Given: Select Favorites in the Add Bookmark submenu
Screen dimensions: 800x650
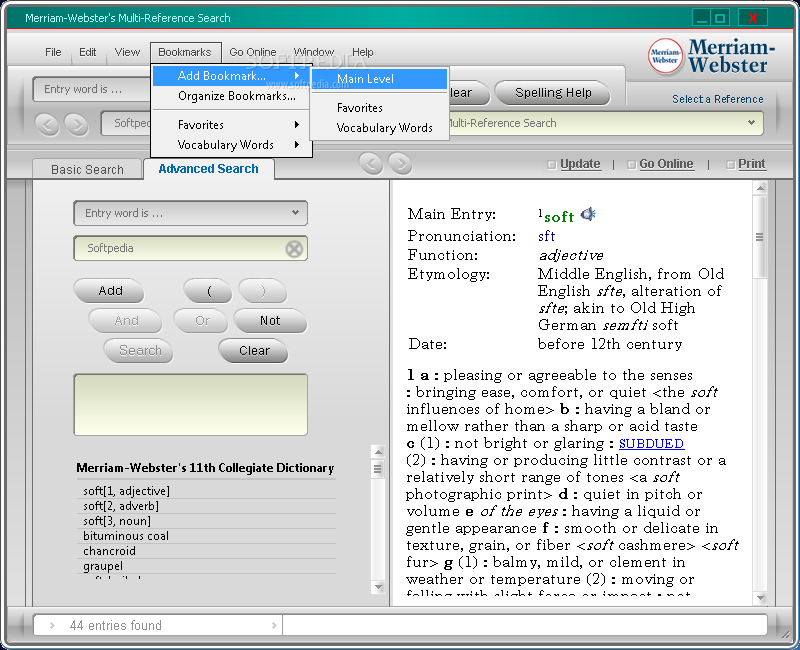Looking at the screenshot, I should coord(379,108).
